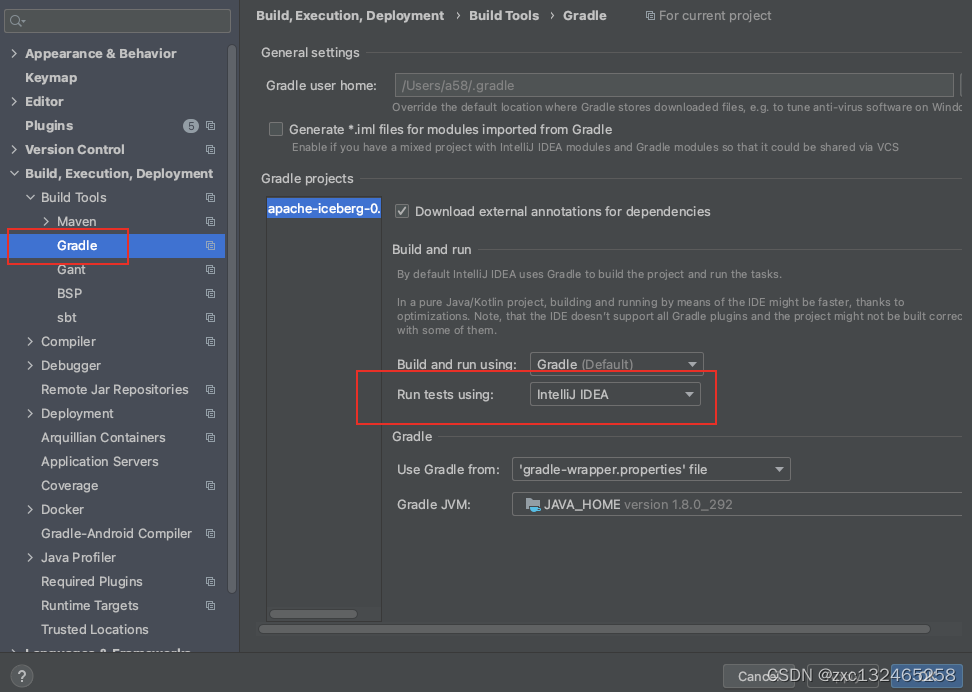
Task: Expand the Compiler section in sidebar
Action: pyautogui.click(x=29, y=341)
